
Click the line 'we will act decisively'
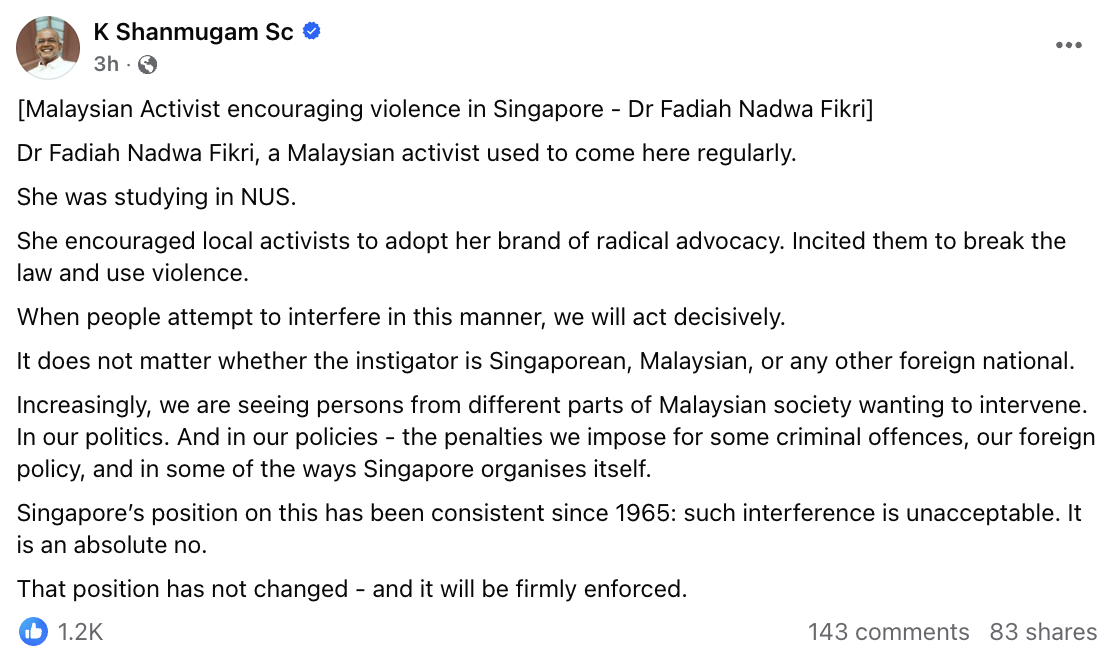pyautogui.click(x=400, y=317)
